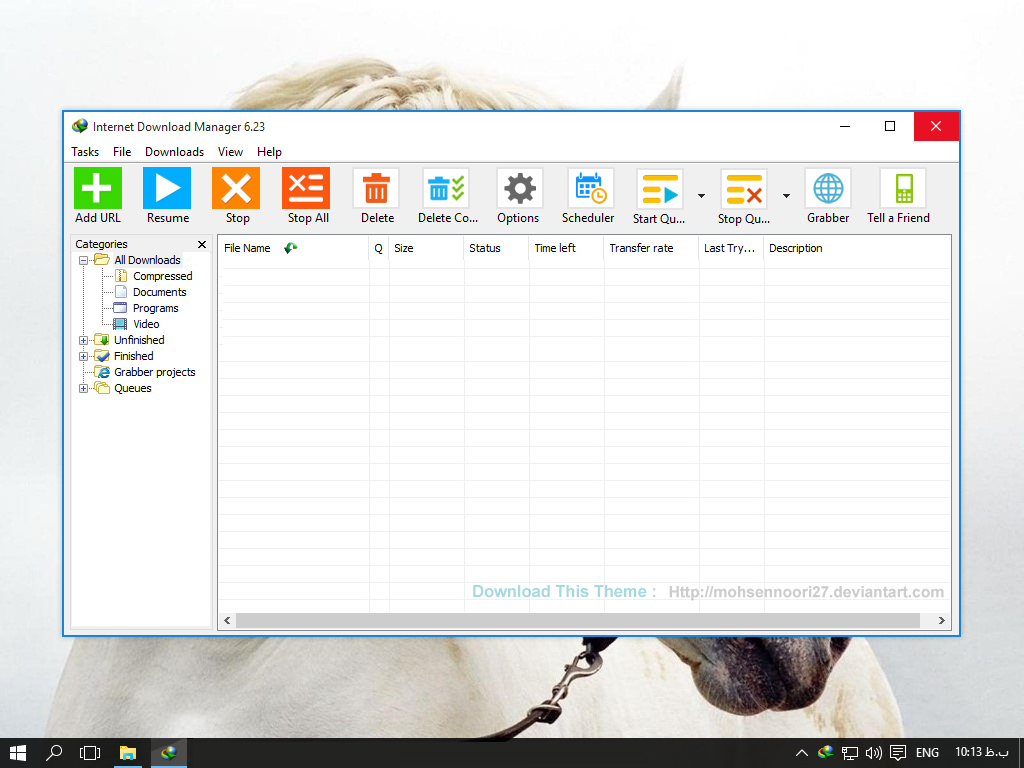Click the horizontal scrollbar left arrow
Viewport: 1024px width, 768px height.
[227, 620]
